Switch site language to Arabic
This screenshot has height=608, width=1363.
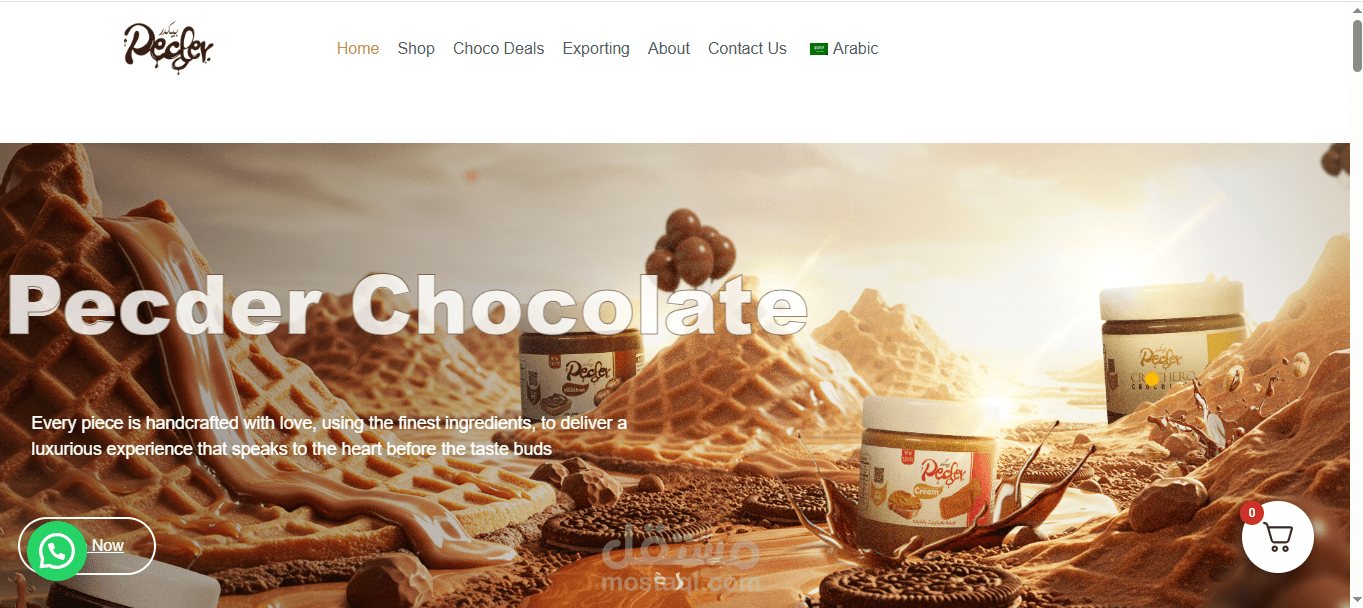[855, 48]
